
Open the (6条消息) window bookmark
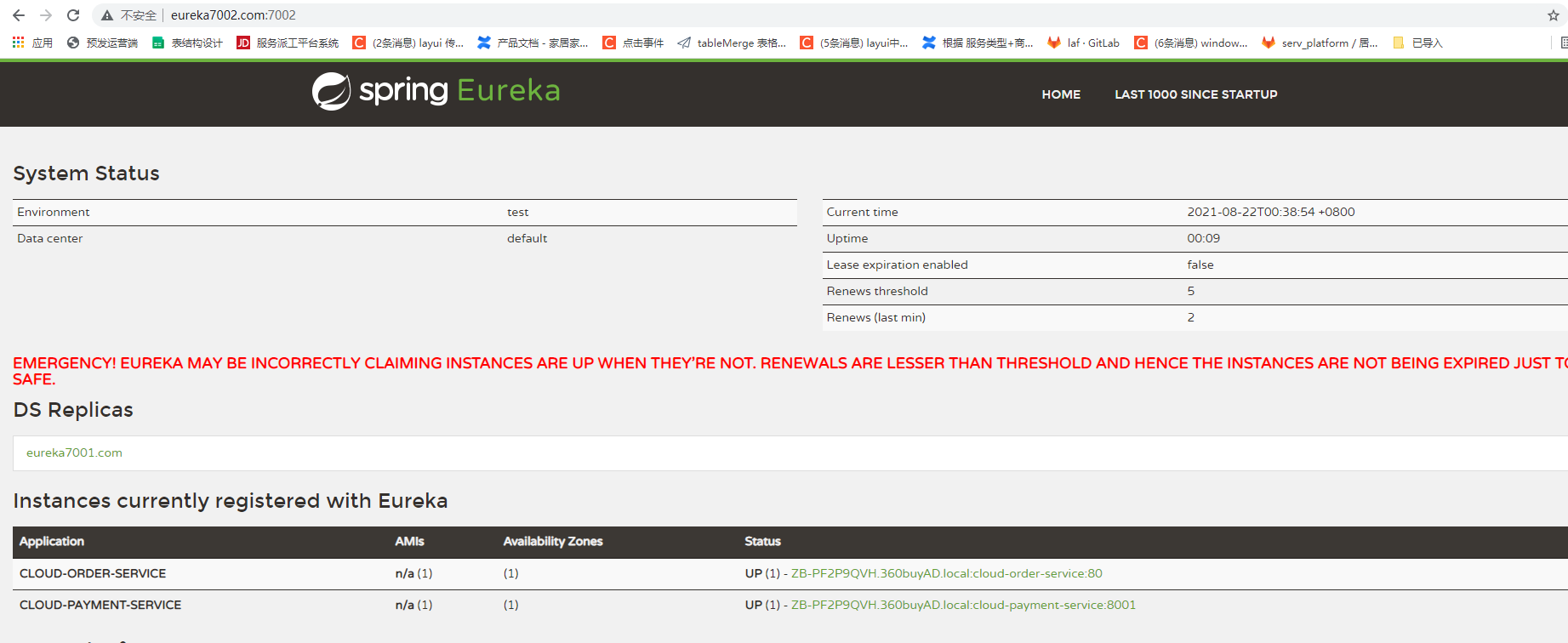tap(1191, 43)
